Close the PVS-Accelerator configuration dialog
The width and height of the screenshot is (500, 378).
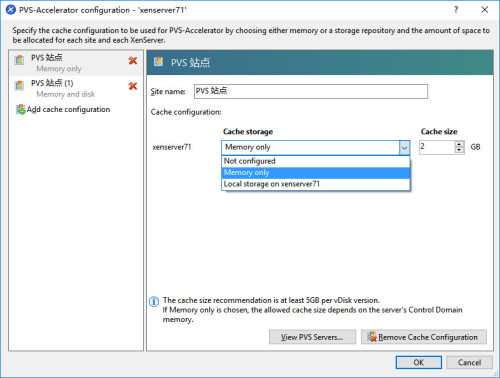[484, 10]
